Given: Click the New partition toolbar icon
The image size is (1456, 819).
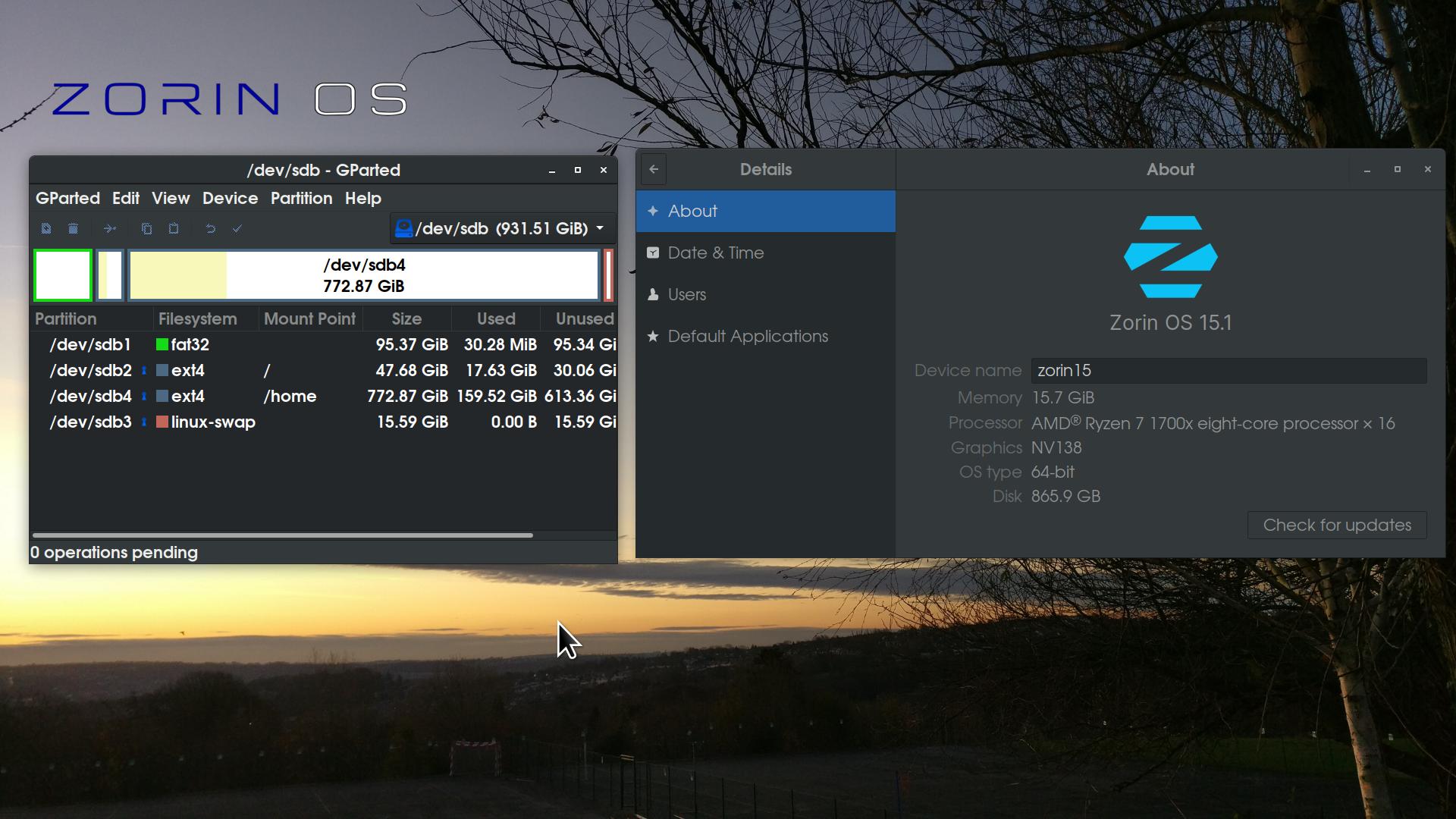Looking at the screenshot, I should coord(46,228).
